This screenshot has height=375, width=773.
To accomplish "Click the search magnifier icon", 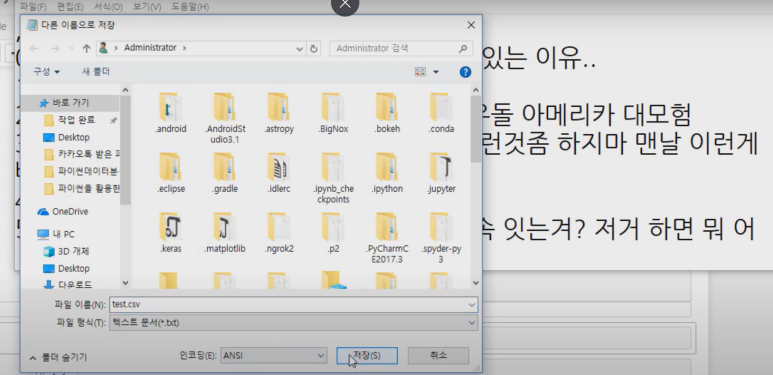I will coord(462,48).
